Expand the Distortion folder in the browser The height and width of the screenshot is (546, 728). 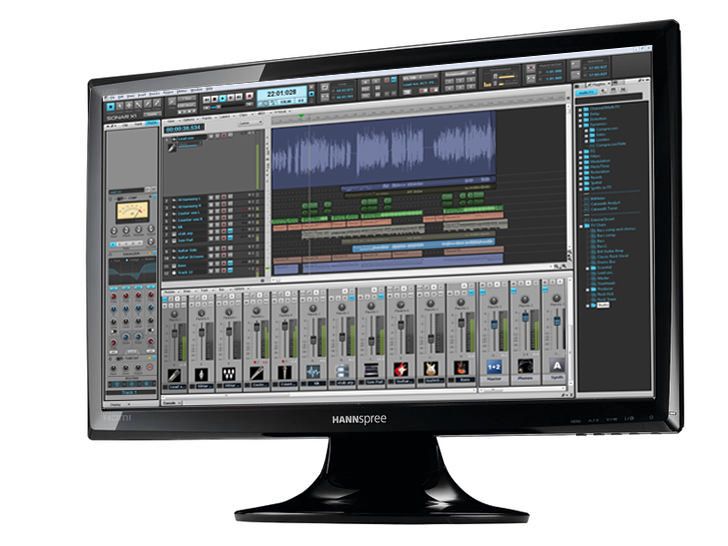pos(580,121)
